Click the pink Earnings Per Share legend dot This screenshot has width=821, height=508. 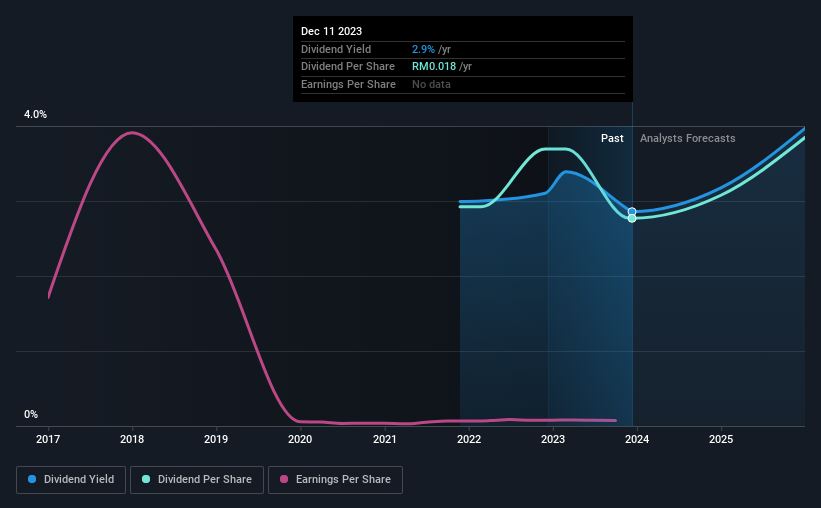point(284,479)
